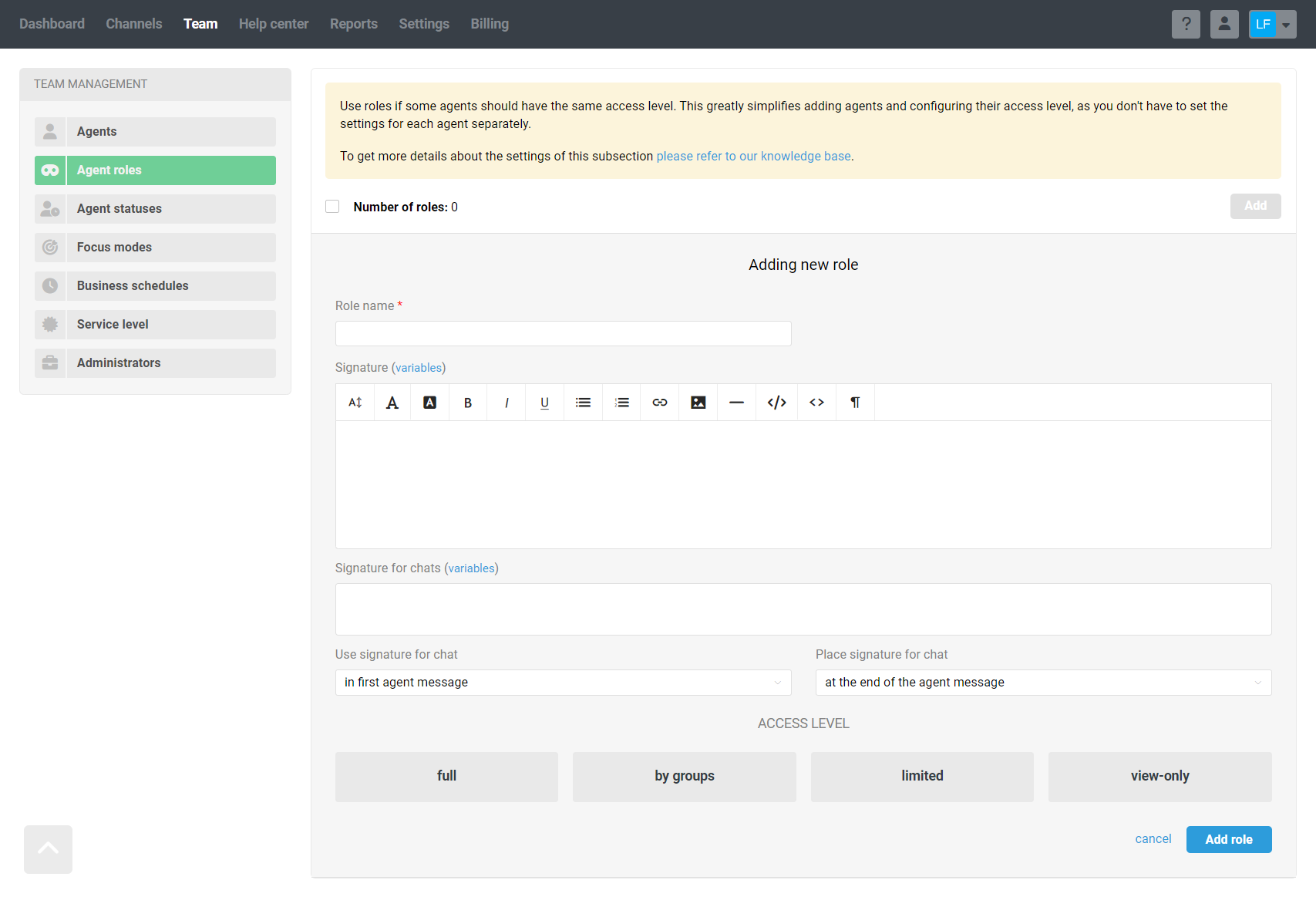This screenshot has width=1316, height=897.
Task: Open the Place signature for chat dropdown
Action: pyautogui.click(x=1044, y=683)
